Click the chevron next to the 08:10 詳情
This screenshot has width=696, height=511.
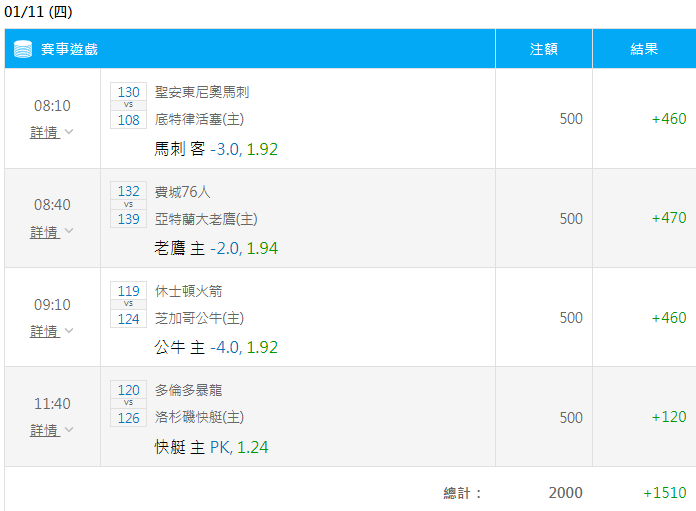(69, 132)
